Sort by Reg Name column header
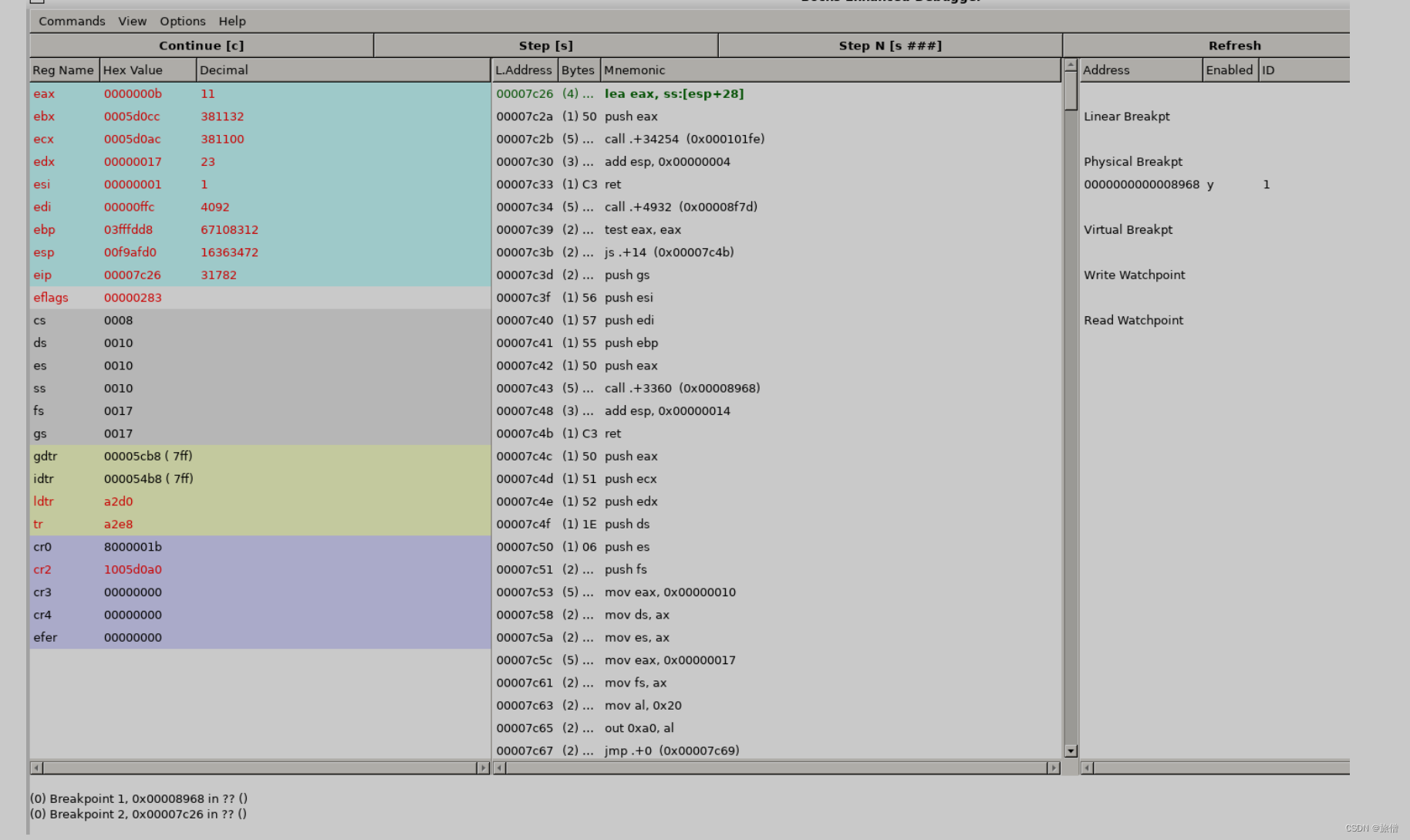This screenshot has width=1410, height=840. coord(64,70)
